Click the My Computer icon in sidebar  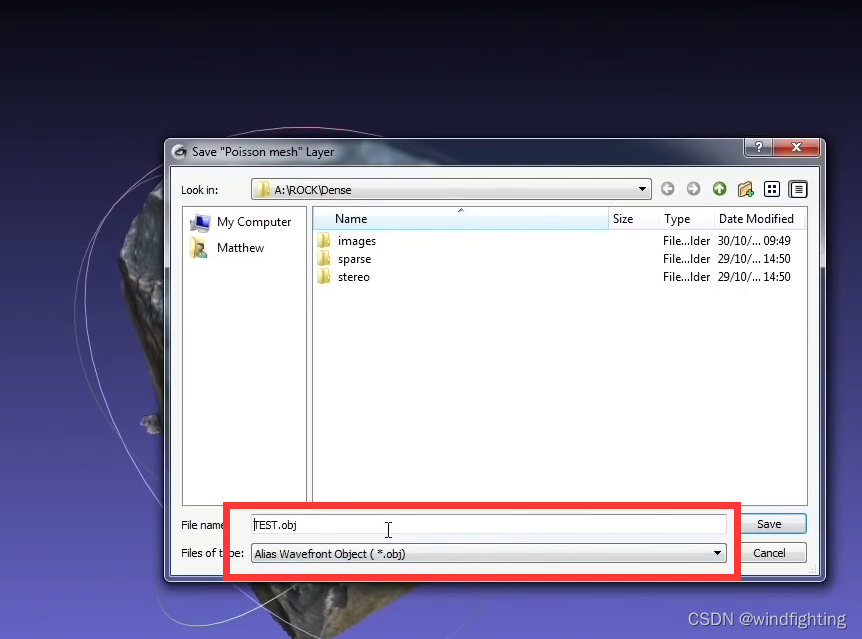tap(200, 223)
